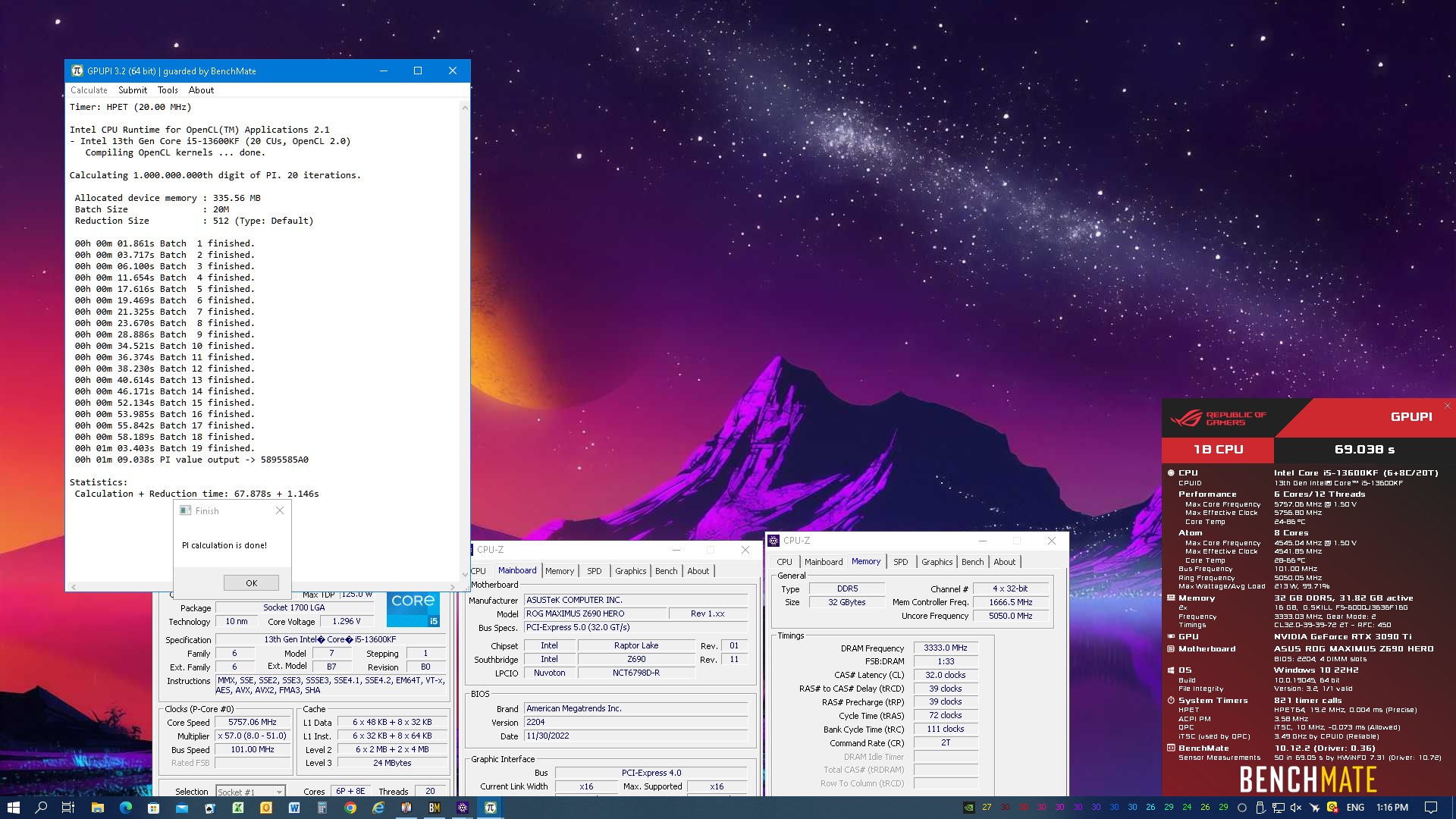The height and width of the screenshot is (819, 1456).
Task: Open the network icon in the system tray
Action: point(1278,808)
